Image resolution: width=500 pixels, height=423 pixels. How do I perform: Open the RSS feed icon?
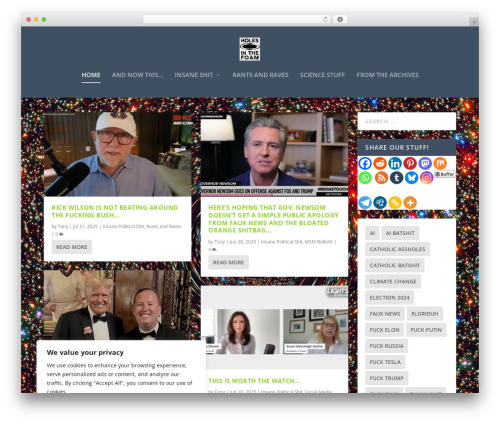click(x=381, y=178)
